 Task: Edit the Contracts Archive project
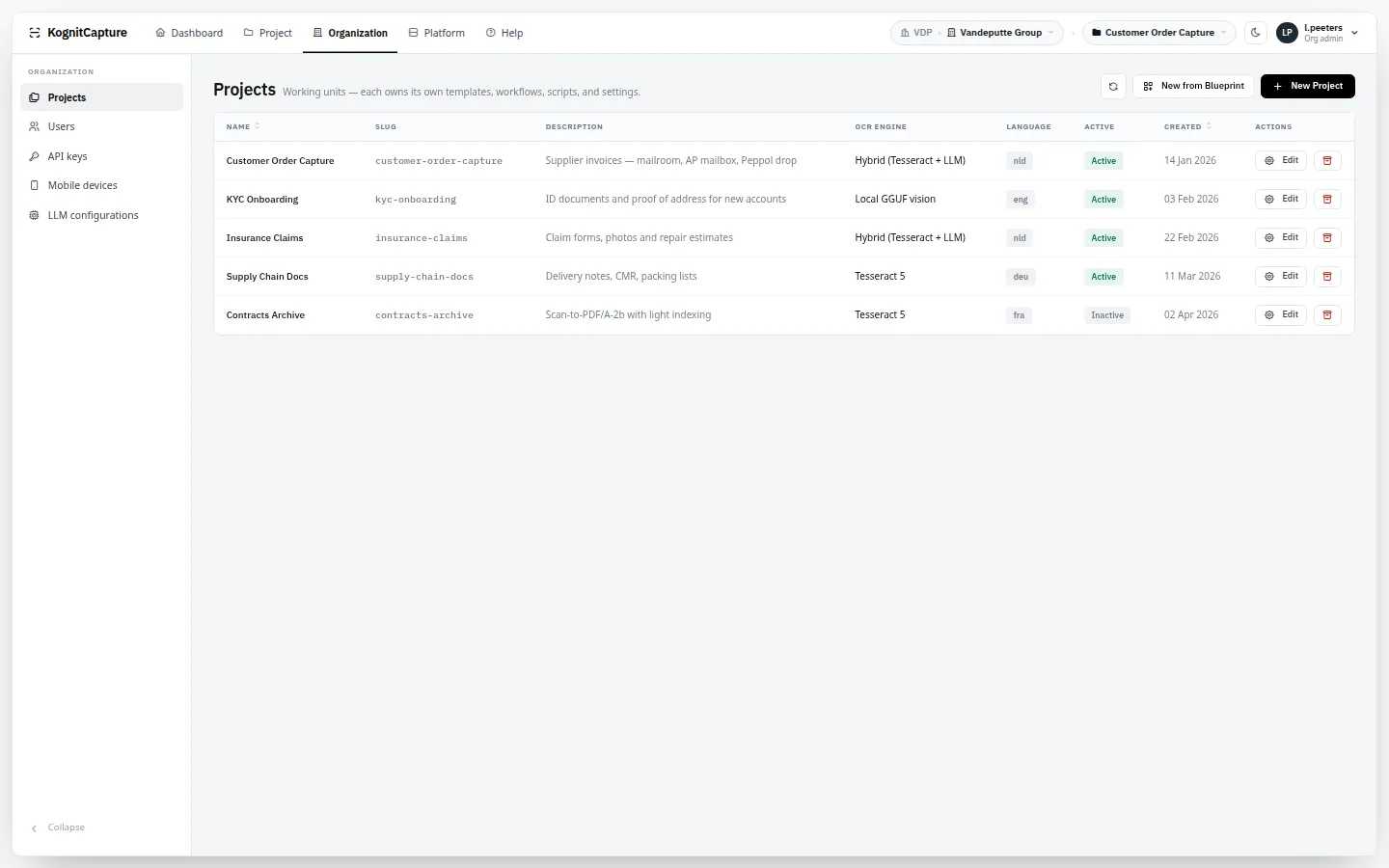1281,315
